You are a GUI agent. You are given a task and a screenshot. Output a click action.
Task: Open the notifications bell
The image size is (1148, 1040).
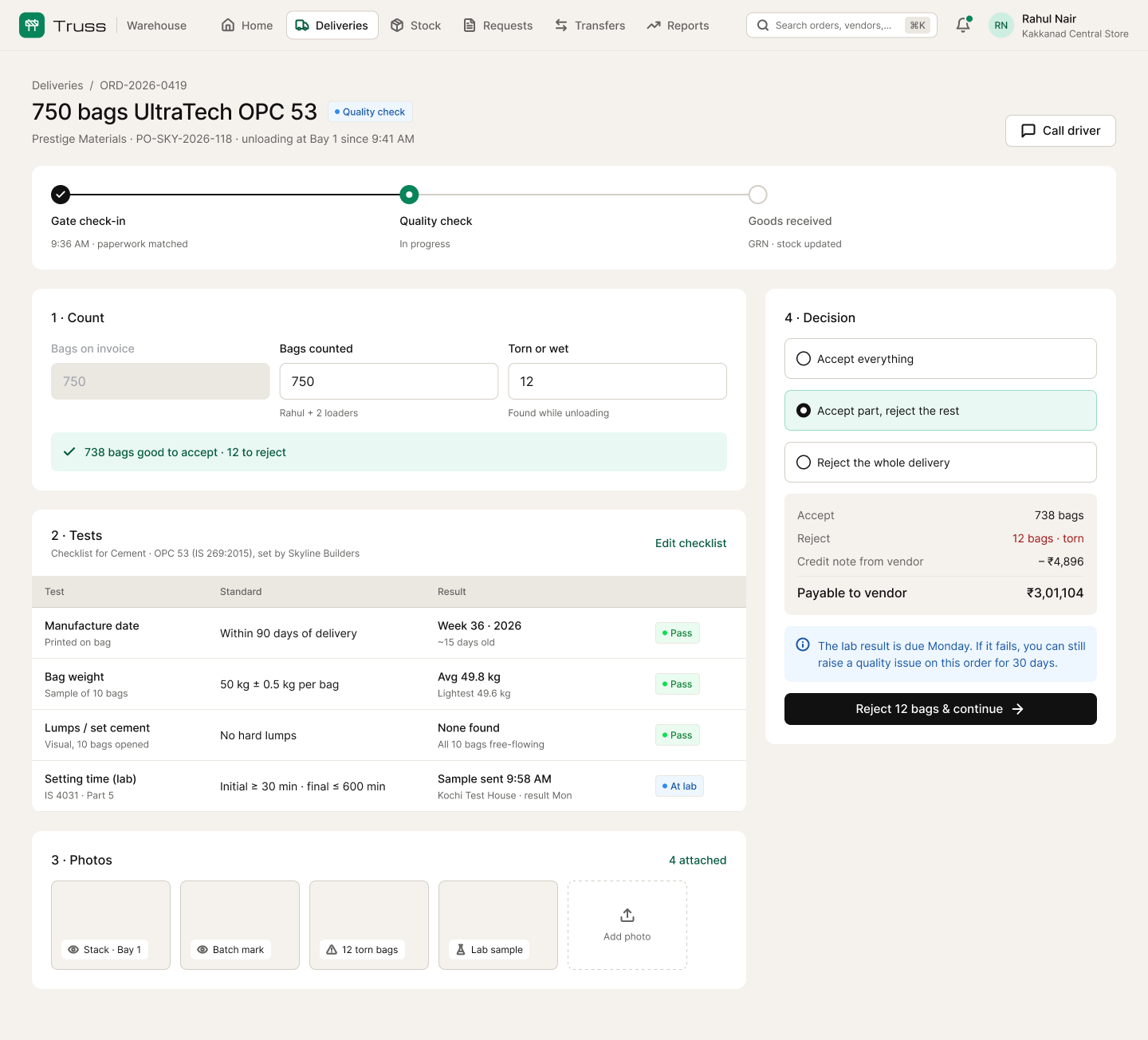963,26
